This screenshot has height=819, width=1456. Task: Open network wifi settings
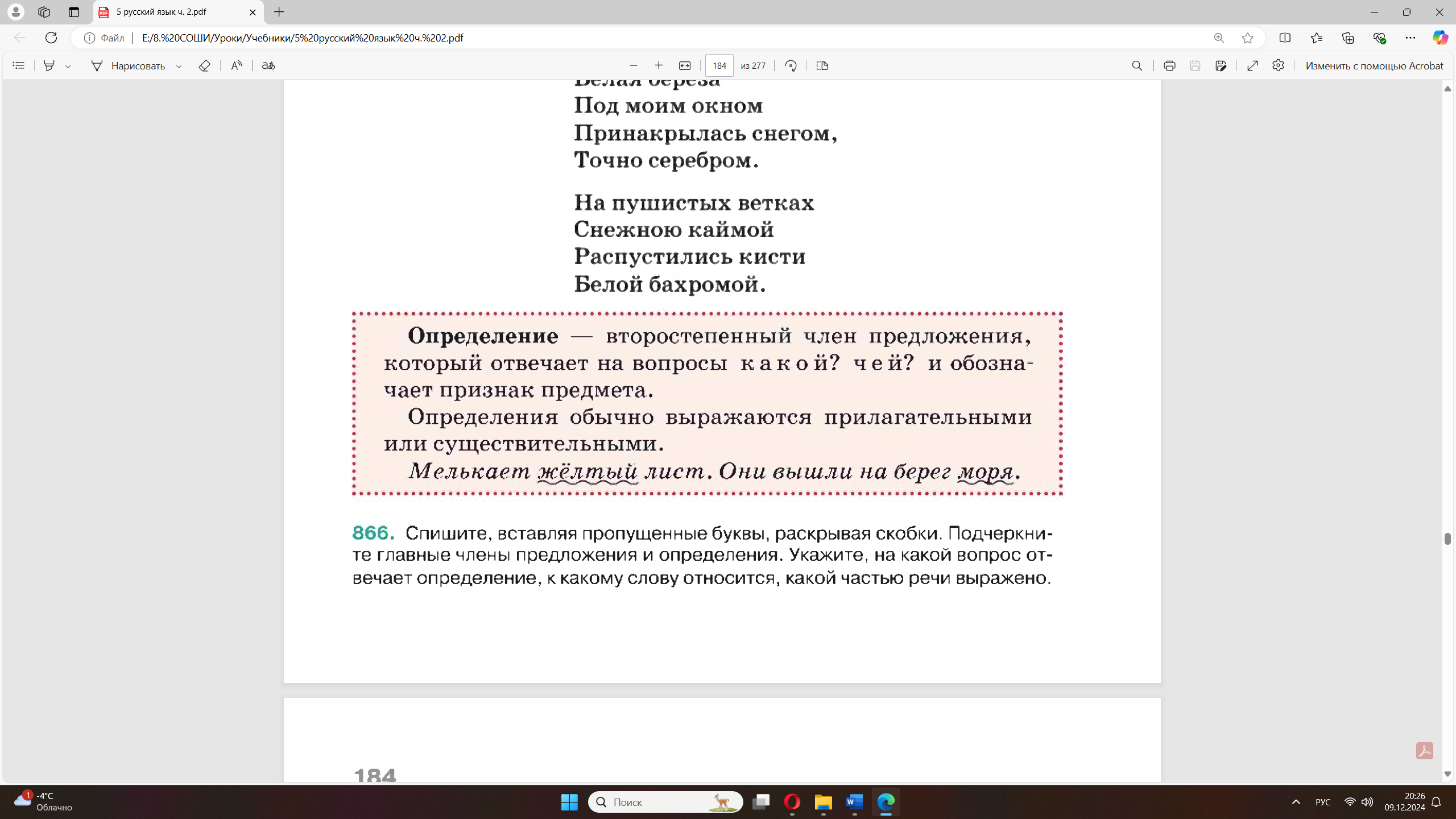pos(1350,802)
